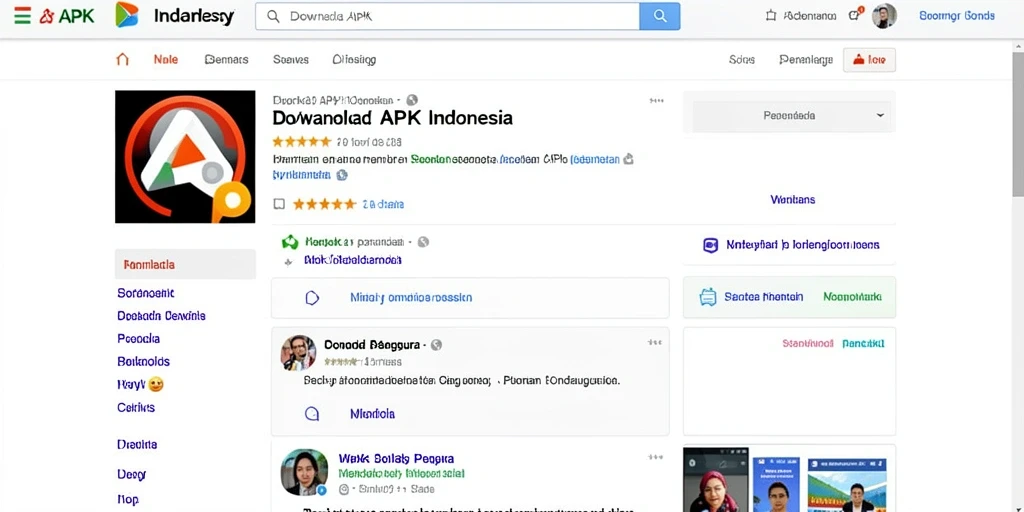Select 'Doeiadn Cewinla' in the sidebar

pyautogui.click(x=161, y=316)
